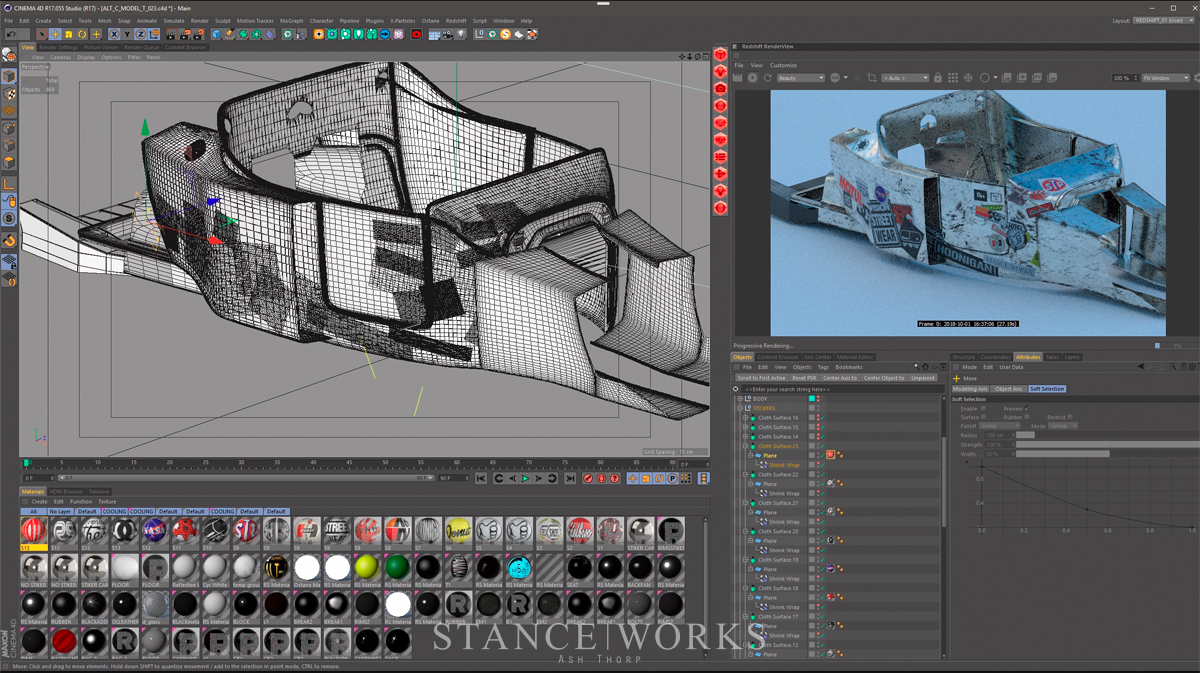Open the MoGraph menu
This screenshot has width=1200, height=673.
click(291, 20)
